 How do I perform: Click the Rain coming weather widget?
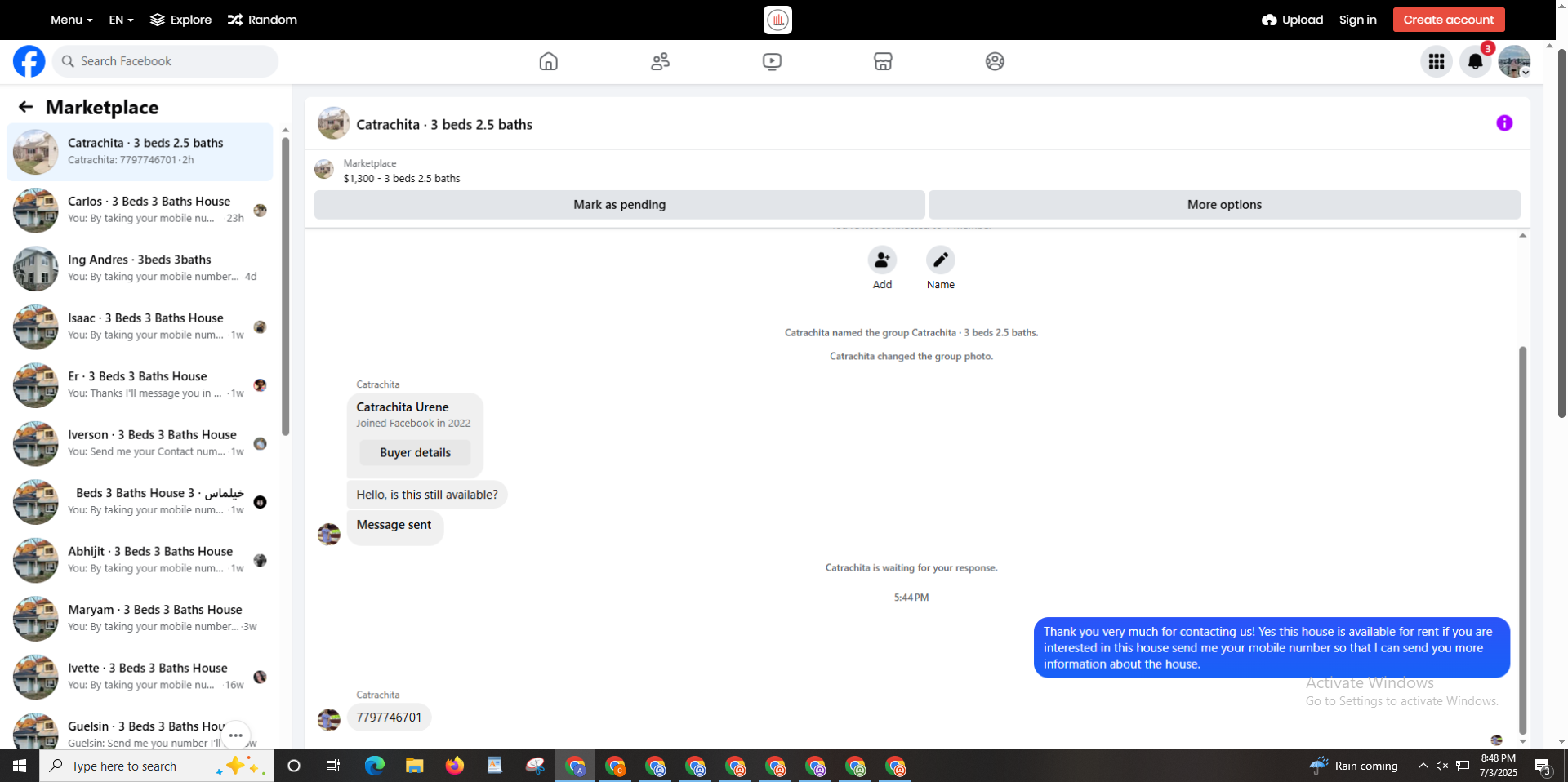point(1354,766)
